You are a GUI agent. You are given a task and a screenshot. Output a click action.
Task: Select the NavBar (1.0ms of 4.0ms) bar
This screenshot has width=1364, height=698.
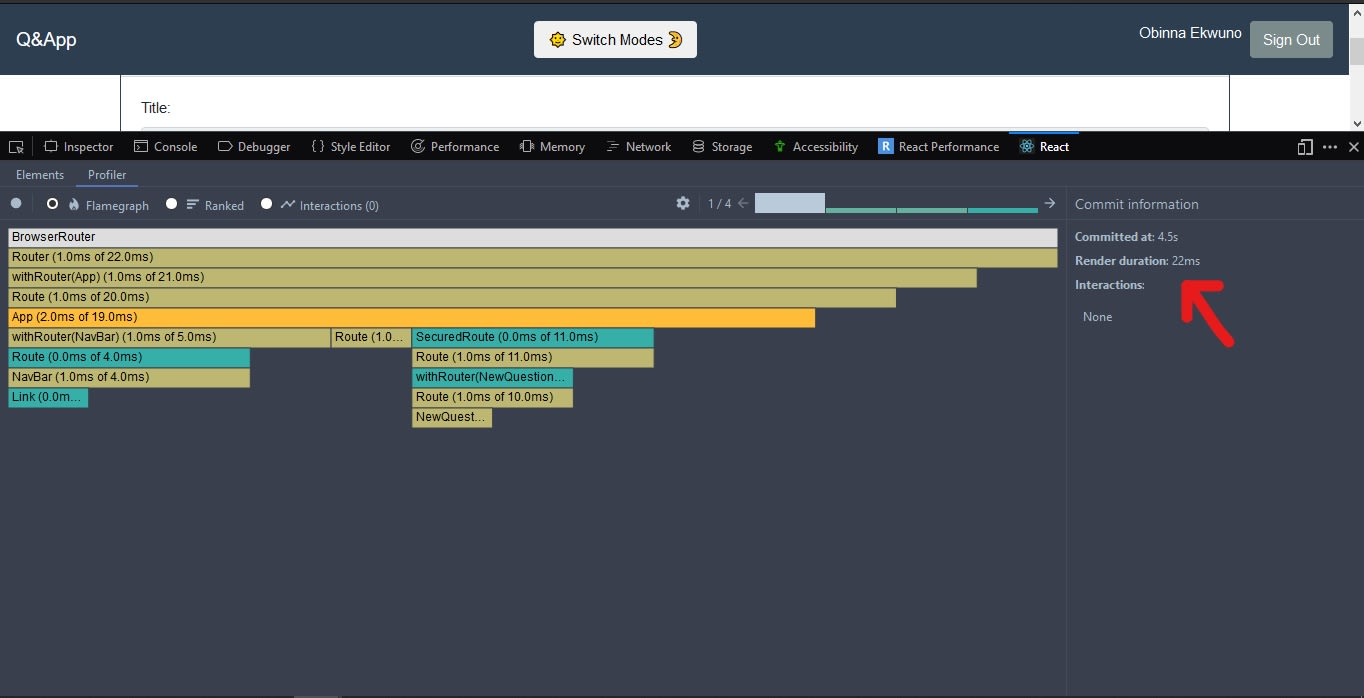pyautogui.click(x=129, y=377)
